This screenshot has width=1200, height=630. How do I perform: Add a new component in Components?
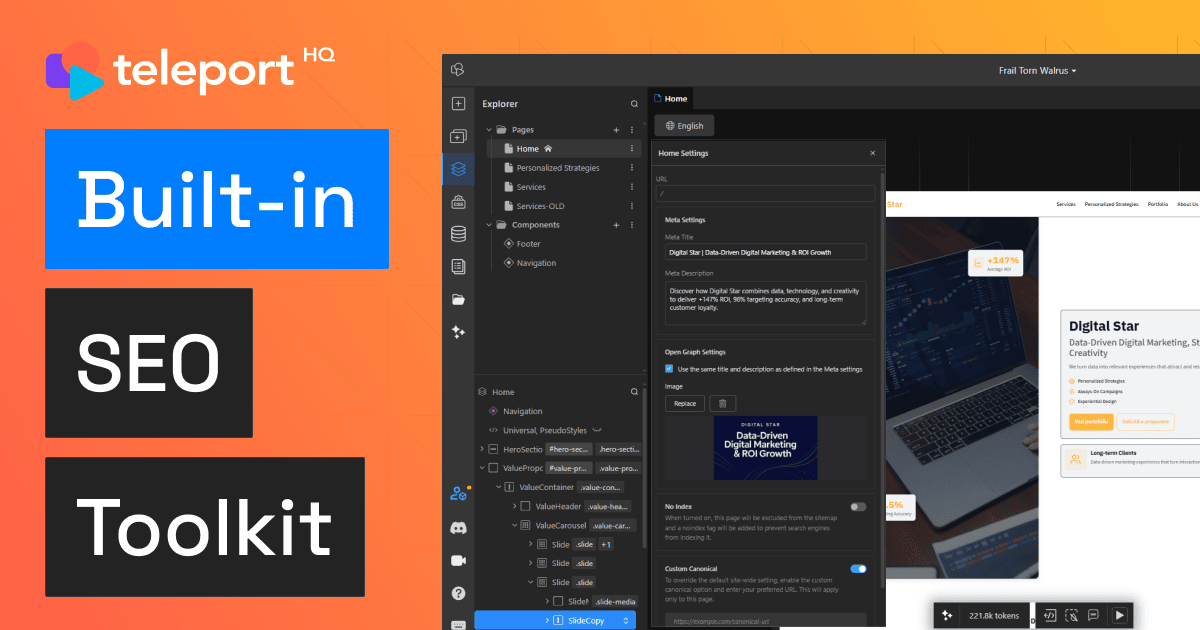coord(616,225)
